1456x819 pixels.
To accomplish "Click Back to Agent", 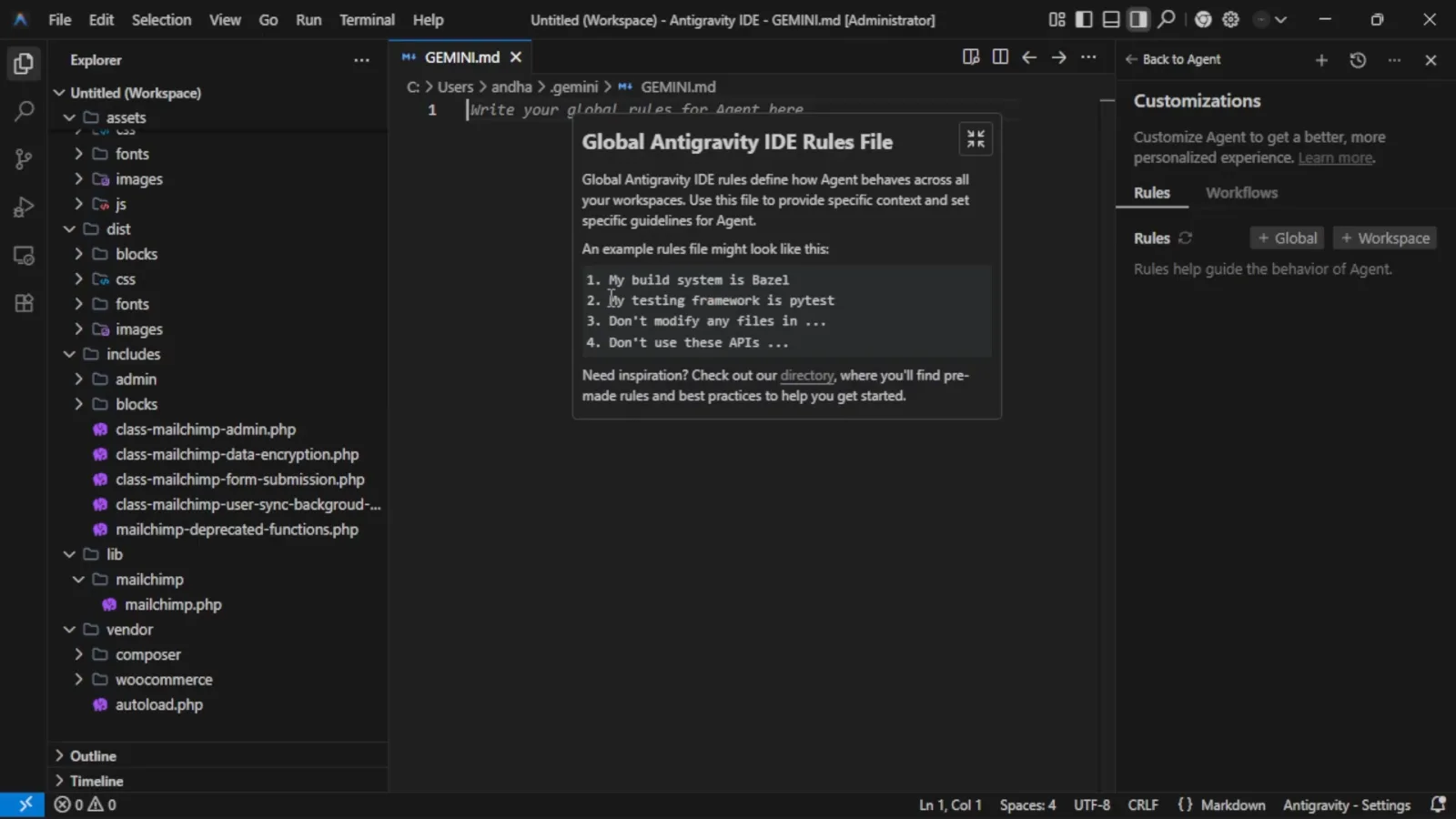I will (1173, 59).
